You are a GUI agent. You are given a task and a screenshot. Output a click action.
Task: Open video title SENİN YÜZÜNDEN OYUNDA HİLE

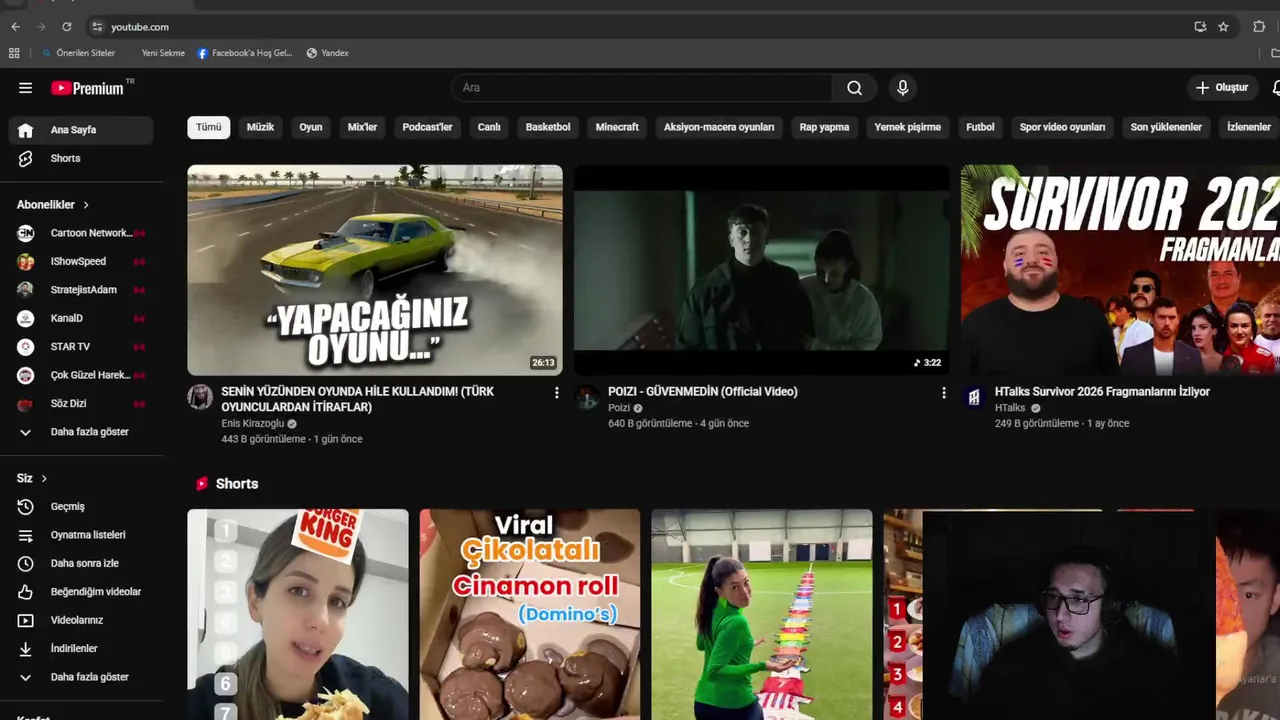coord(357,400)
